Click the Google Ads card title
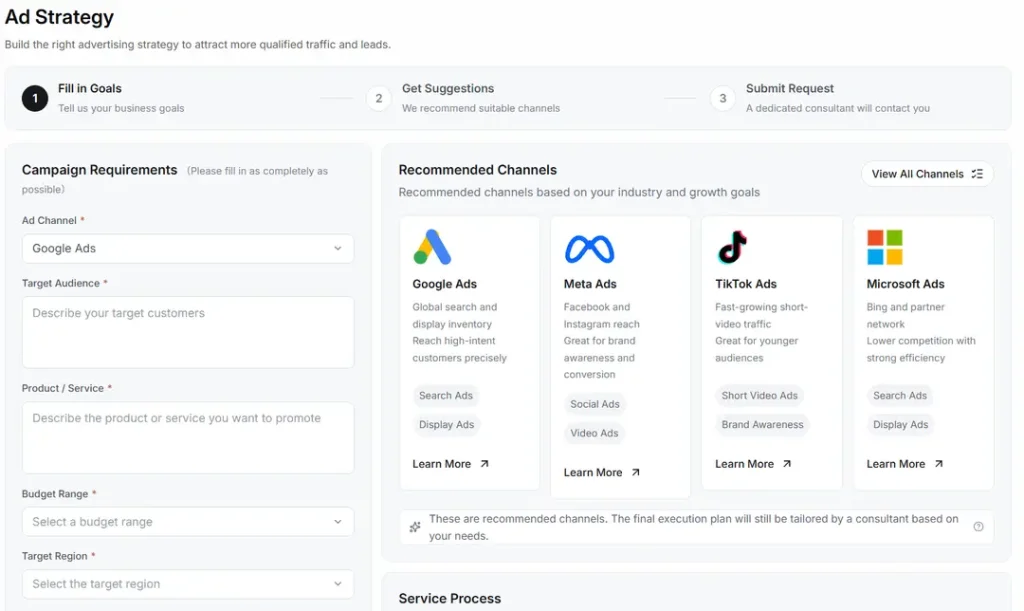 click(x=444, y=284)
